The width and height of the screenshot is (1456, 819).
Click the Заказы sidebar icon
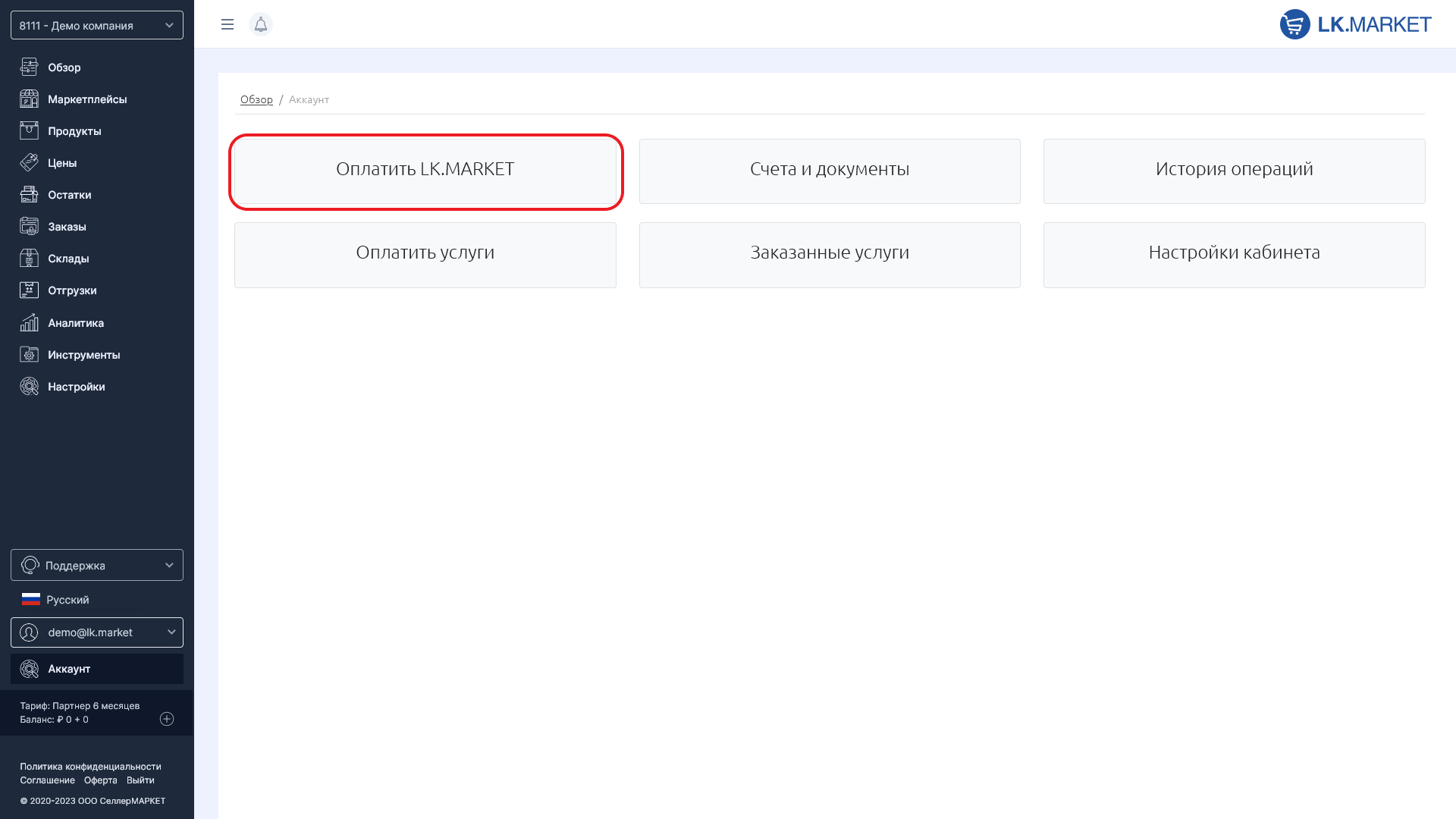29,226
